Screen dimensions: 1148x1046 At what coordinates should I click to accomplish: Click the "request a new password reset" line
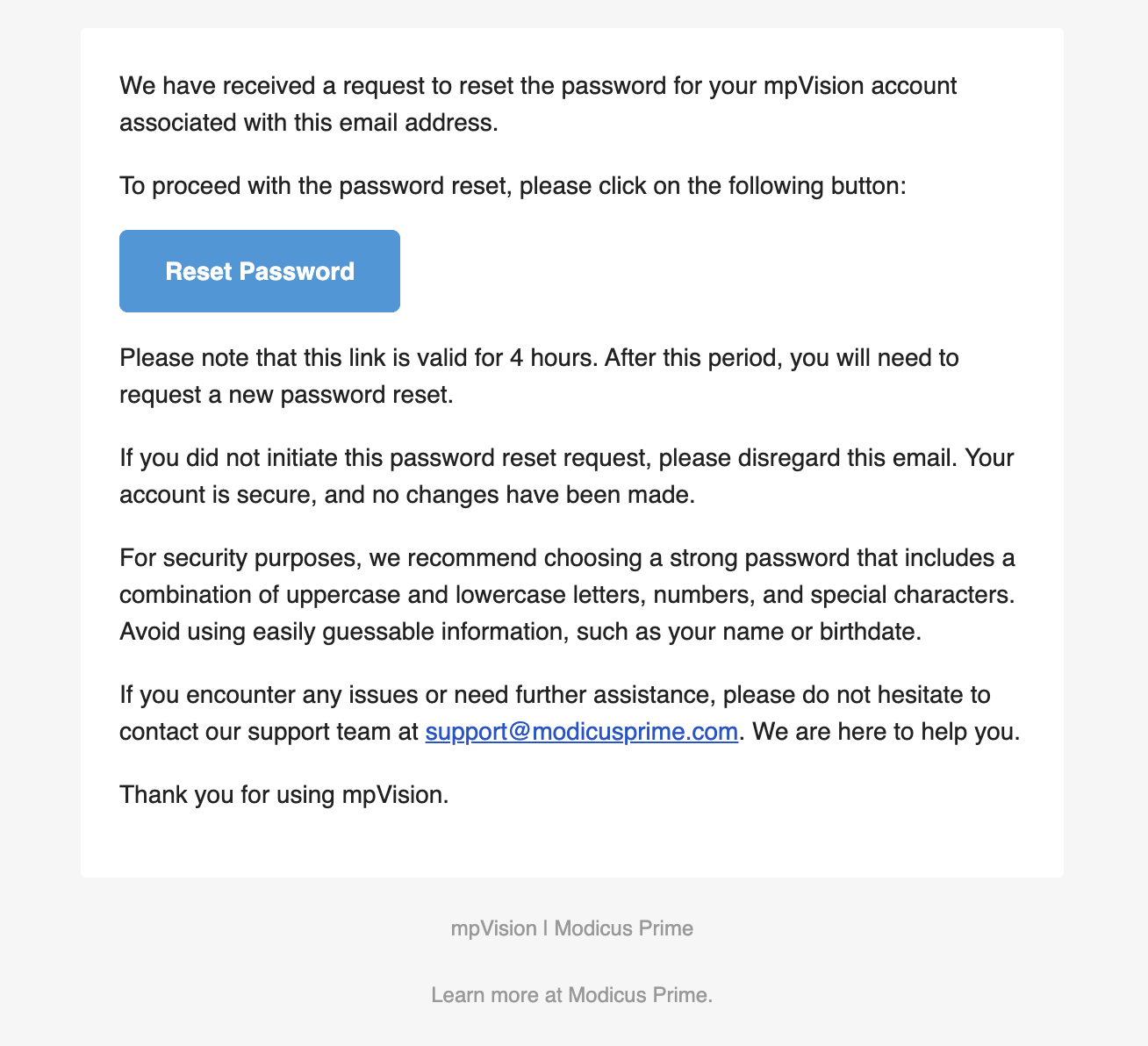(286, 395)
